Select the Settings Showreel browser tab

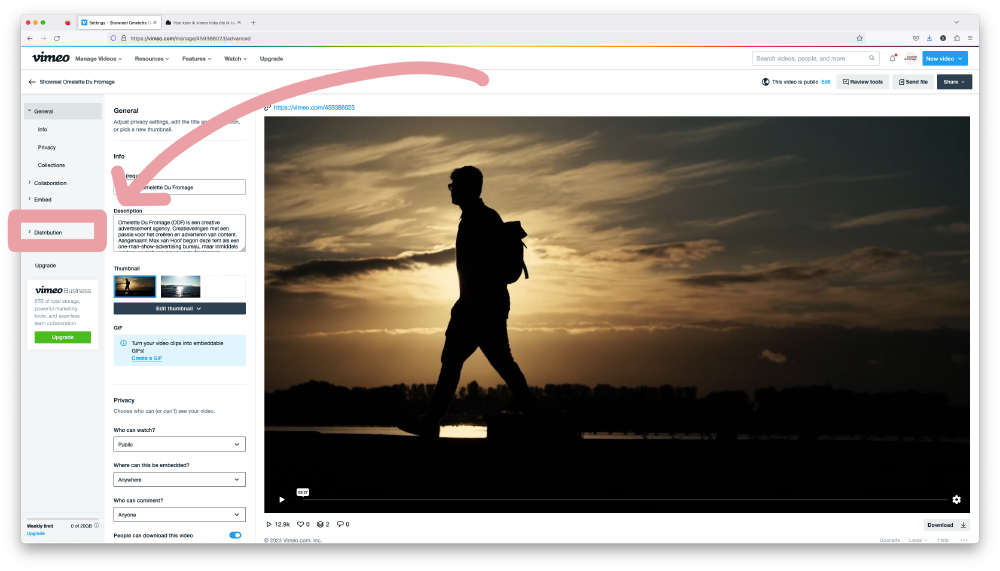coord(119,22)
